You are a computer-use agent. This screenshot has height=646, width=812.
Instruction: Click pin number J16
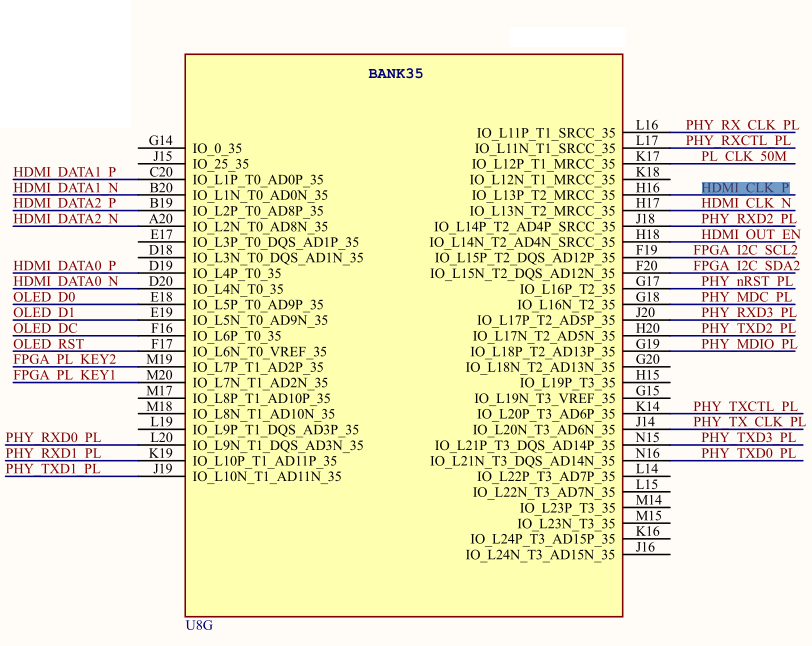point(646,547)
